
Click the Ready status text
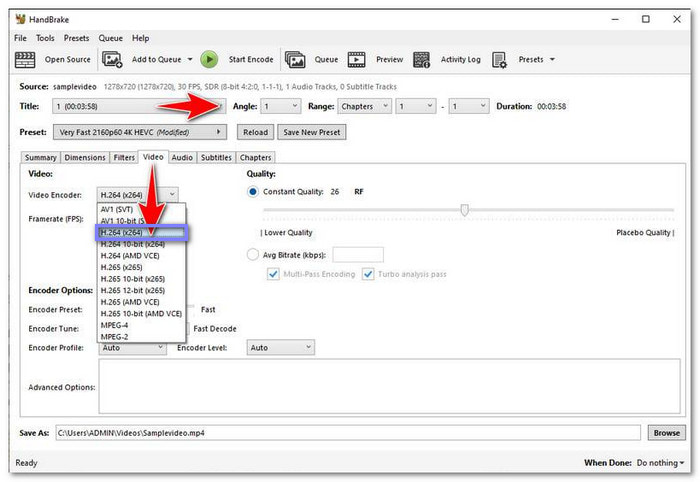(x=26, y=463)
